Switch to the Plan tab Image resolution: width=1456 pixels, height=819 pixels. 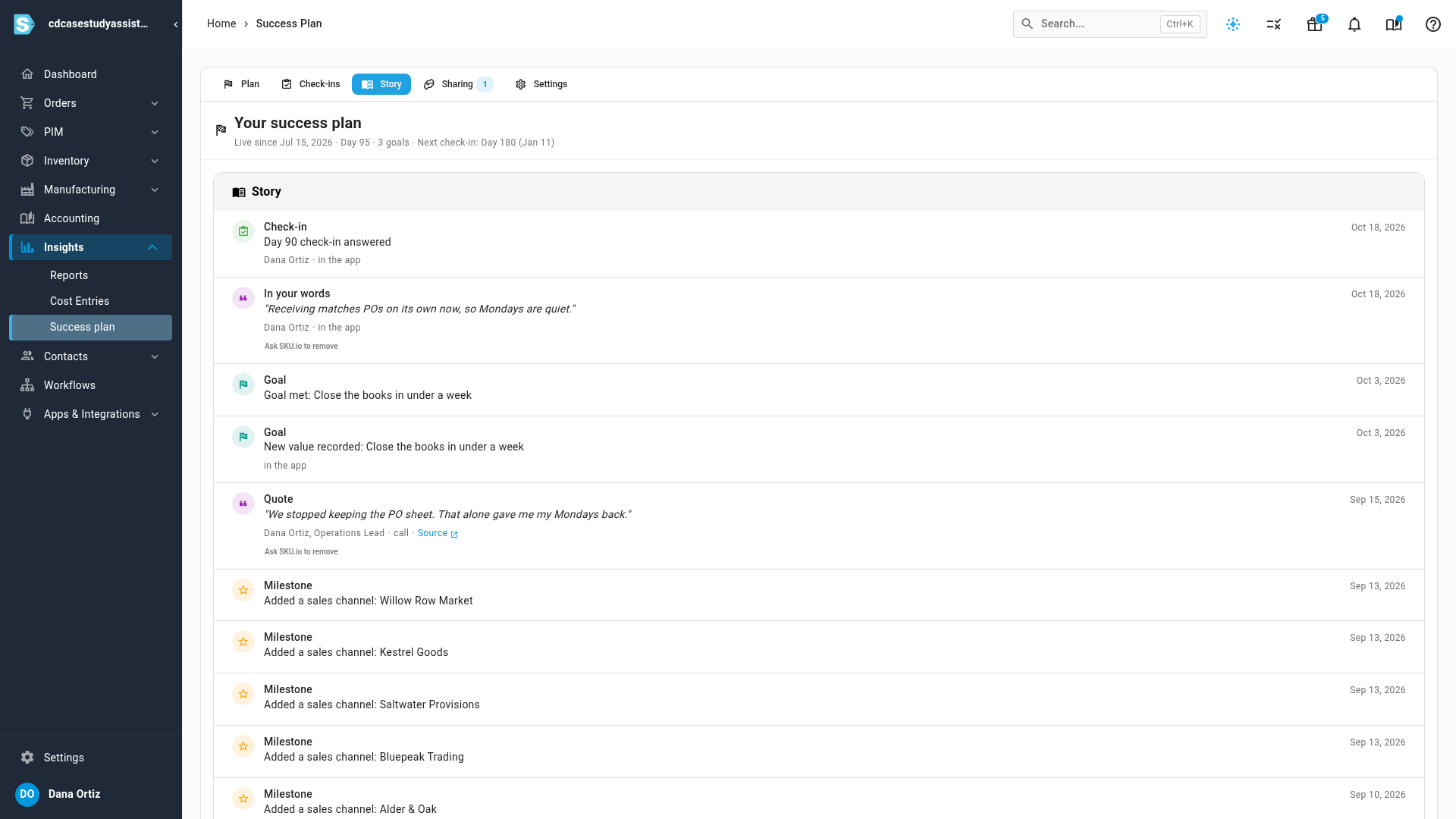241,84
